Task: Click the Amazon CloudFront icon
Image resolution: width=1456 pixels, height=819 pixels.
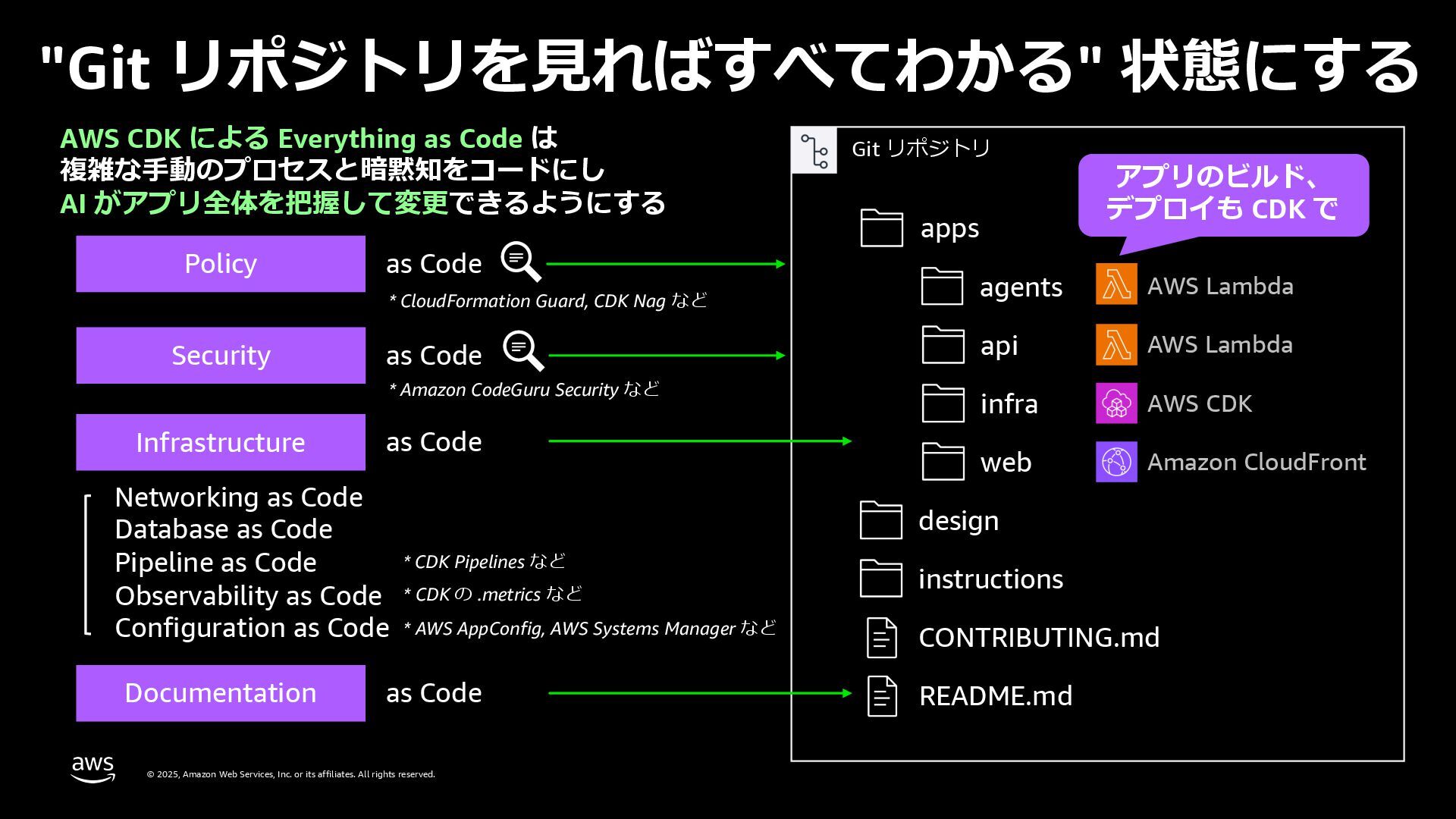Action: pos(1116,461)
